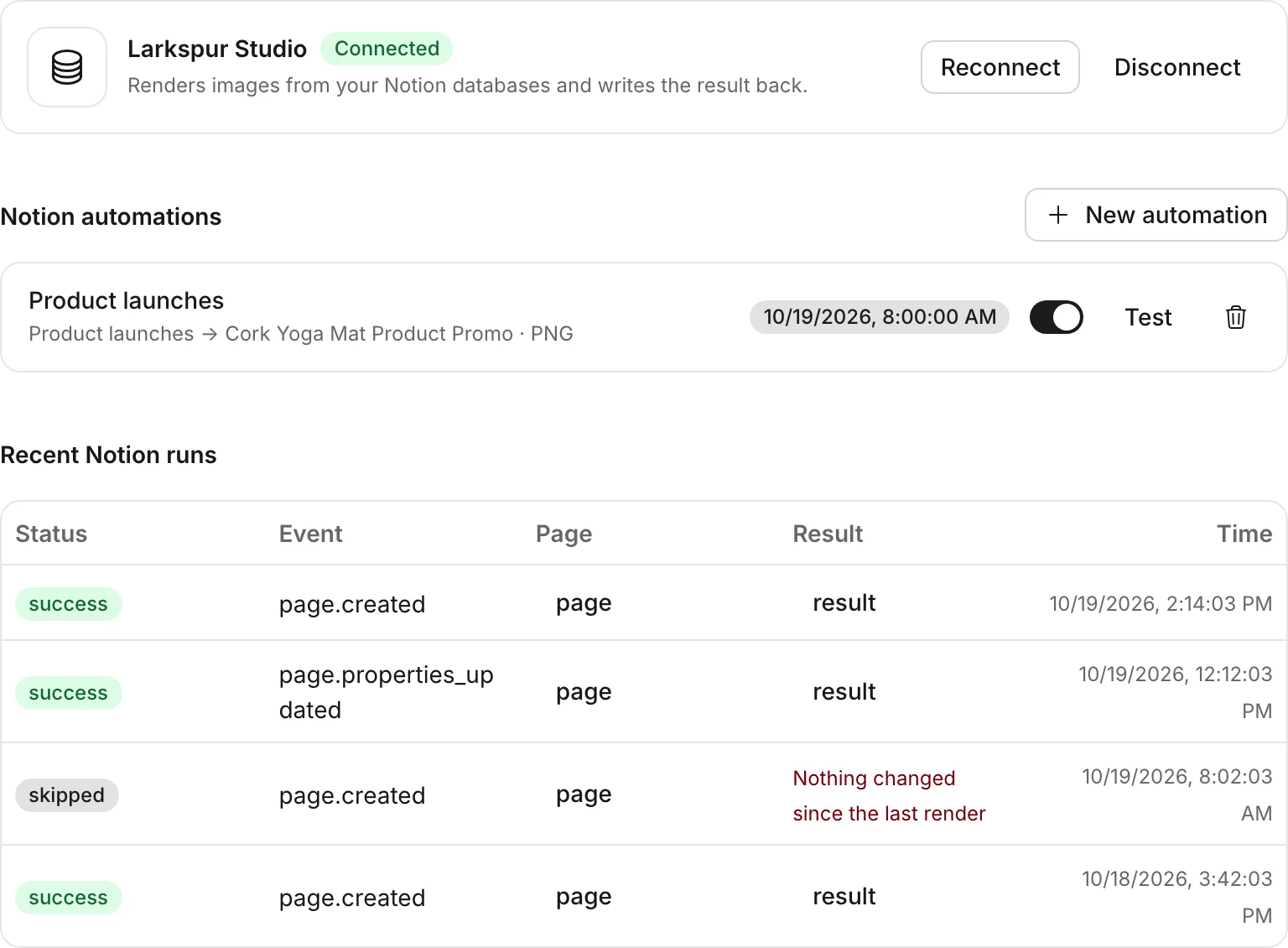Screen dimensions: 1288x948
Task: Click the 10/19/2026, 8:00:00 AM timestamp badge
Action: point(880,317)
